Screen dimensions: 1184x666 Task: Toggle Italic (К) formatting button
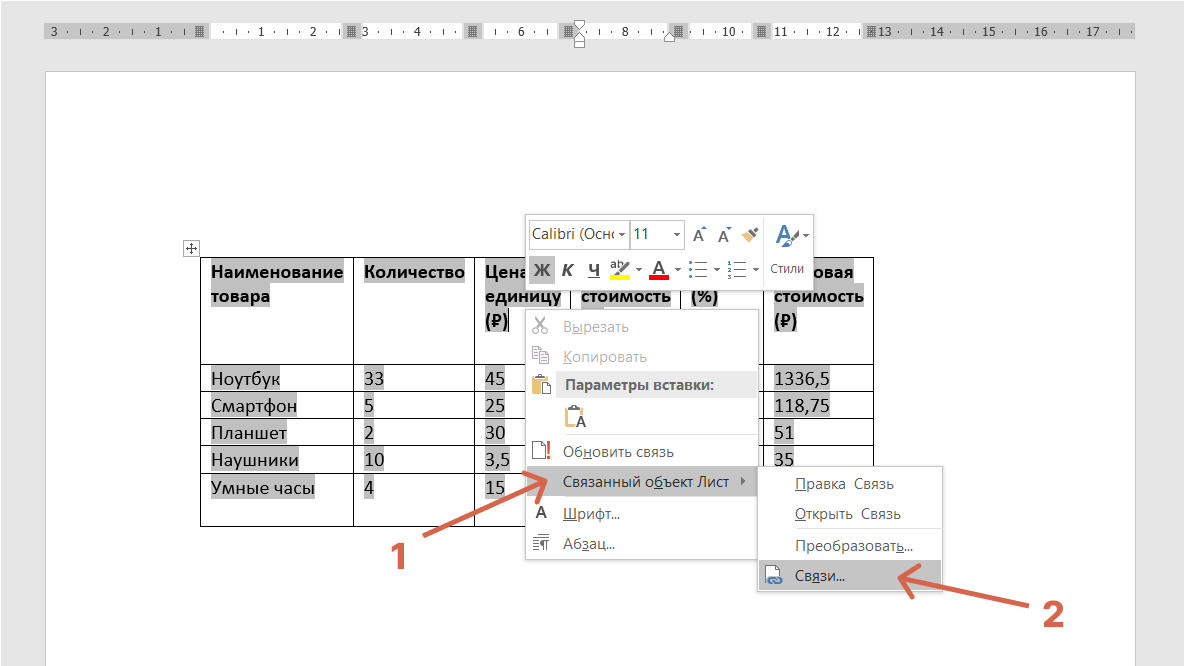click(x=568, y=270)
